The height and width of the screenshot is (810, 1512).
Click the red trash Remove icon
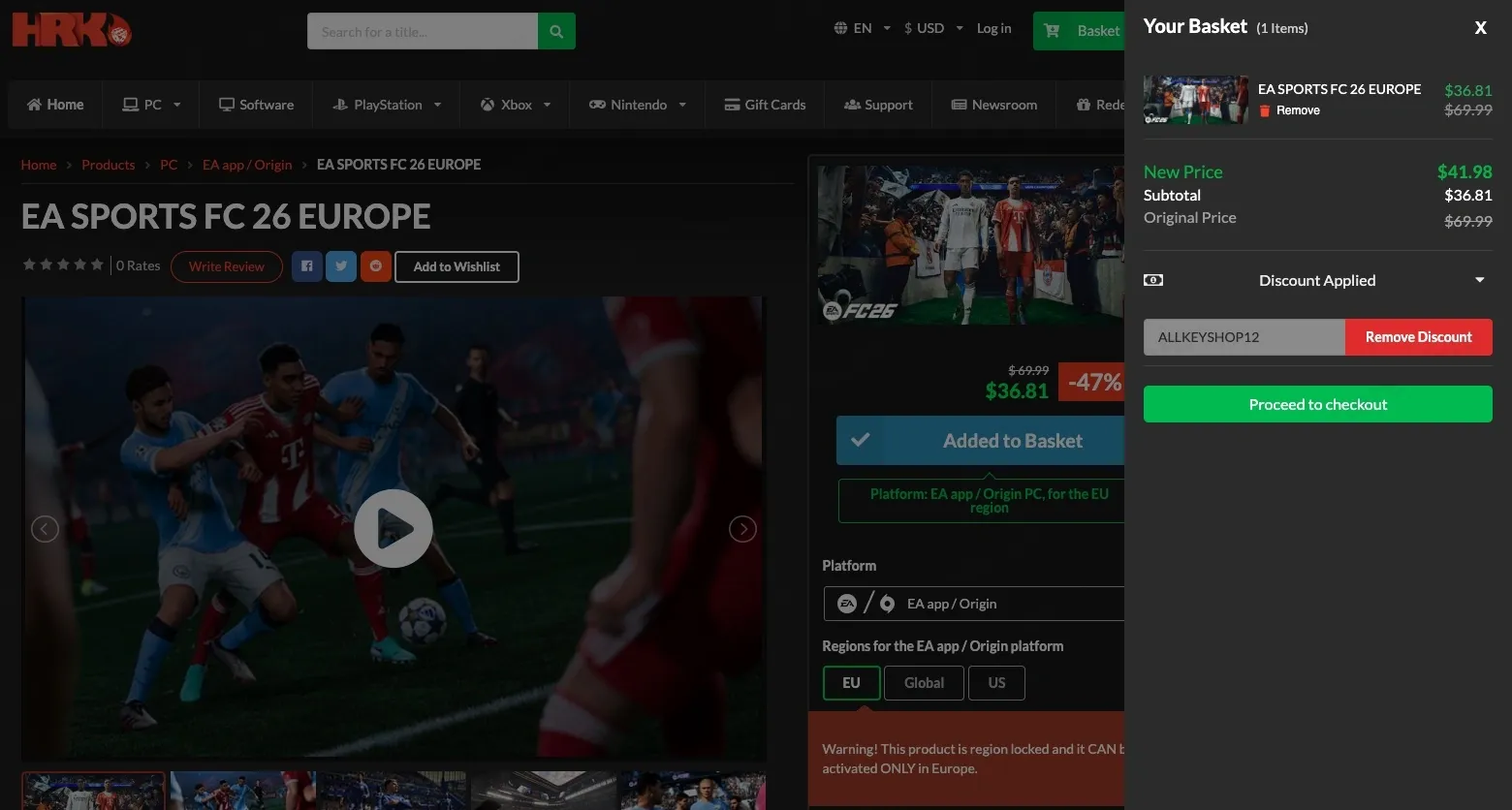(1264, 110)
